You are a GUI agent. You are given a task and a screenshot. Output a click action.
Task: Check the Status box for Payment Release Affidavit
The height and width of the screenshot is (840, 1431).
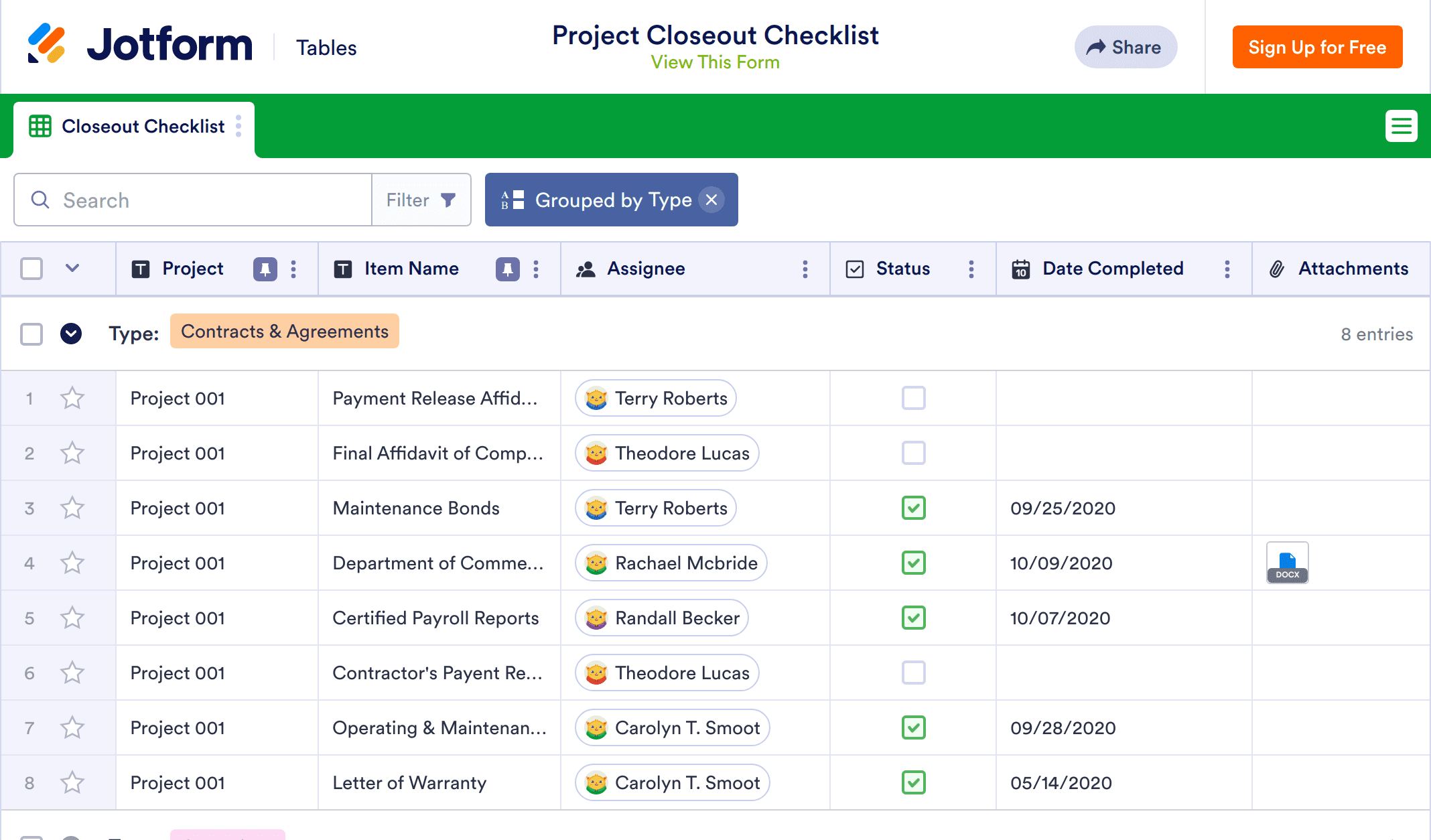click(913, 399)
